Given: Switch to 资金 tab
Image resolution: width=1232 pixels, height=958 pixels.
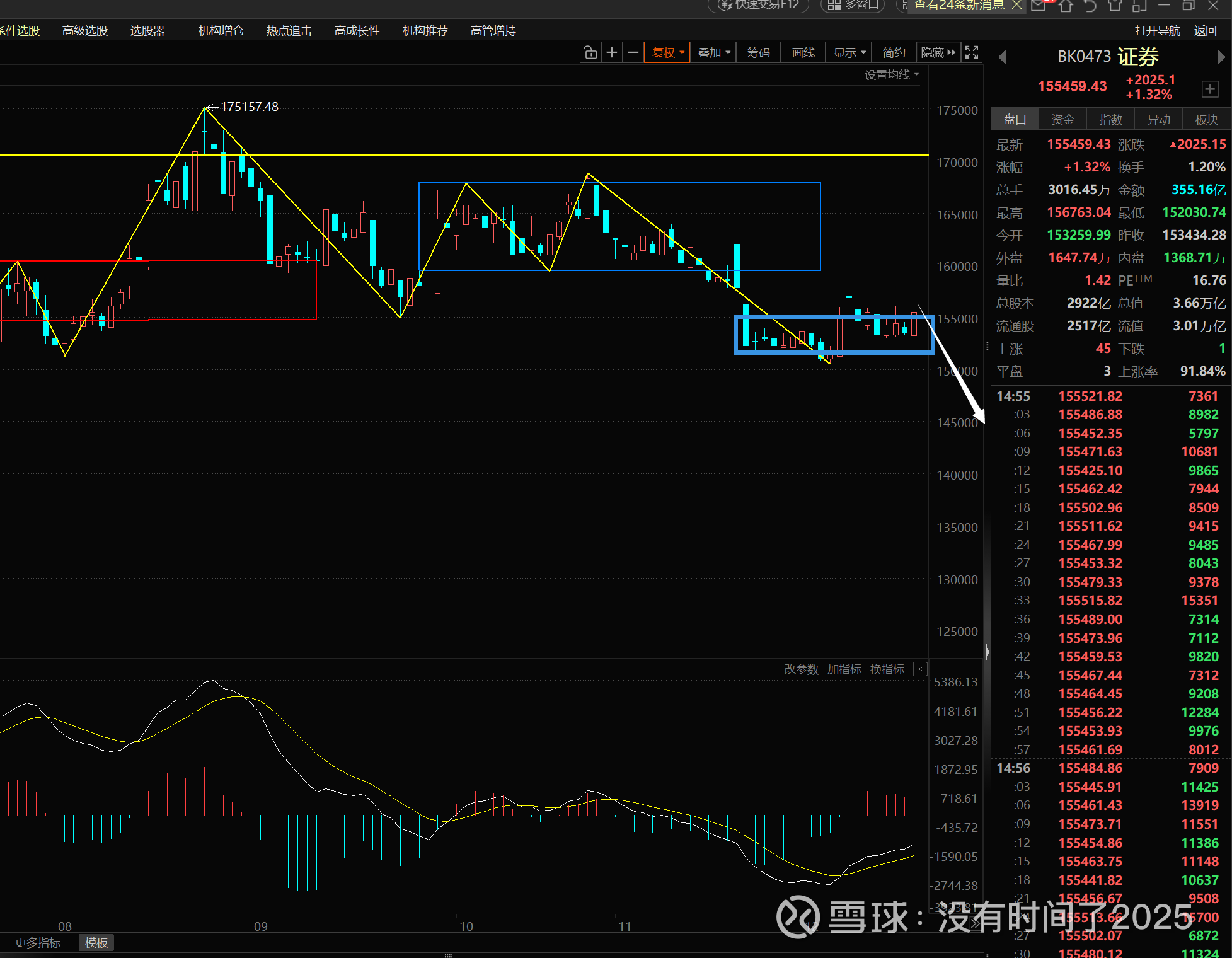Looking at the screenshot, I should coord(1062,120).
